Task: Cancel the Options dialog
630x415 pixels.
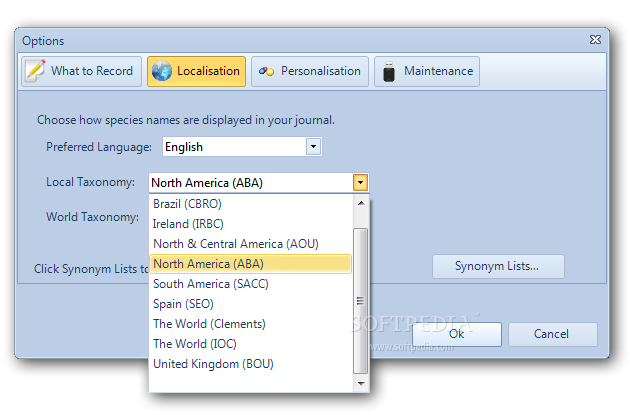Action: 552,334
